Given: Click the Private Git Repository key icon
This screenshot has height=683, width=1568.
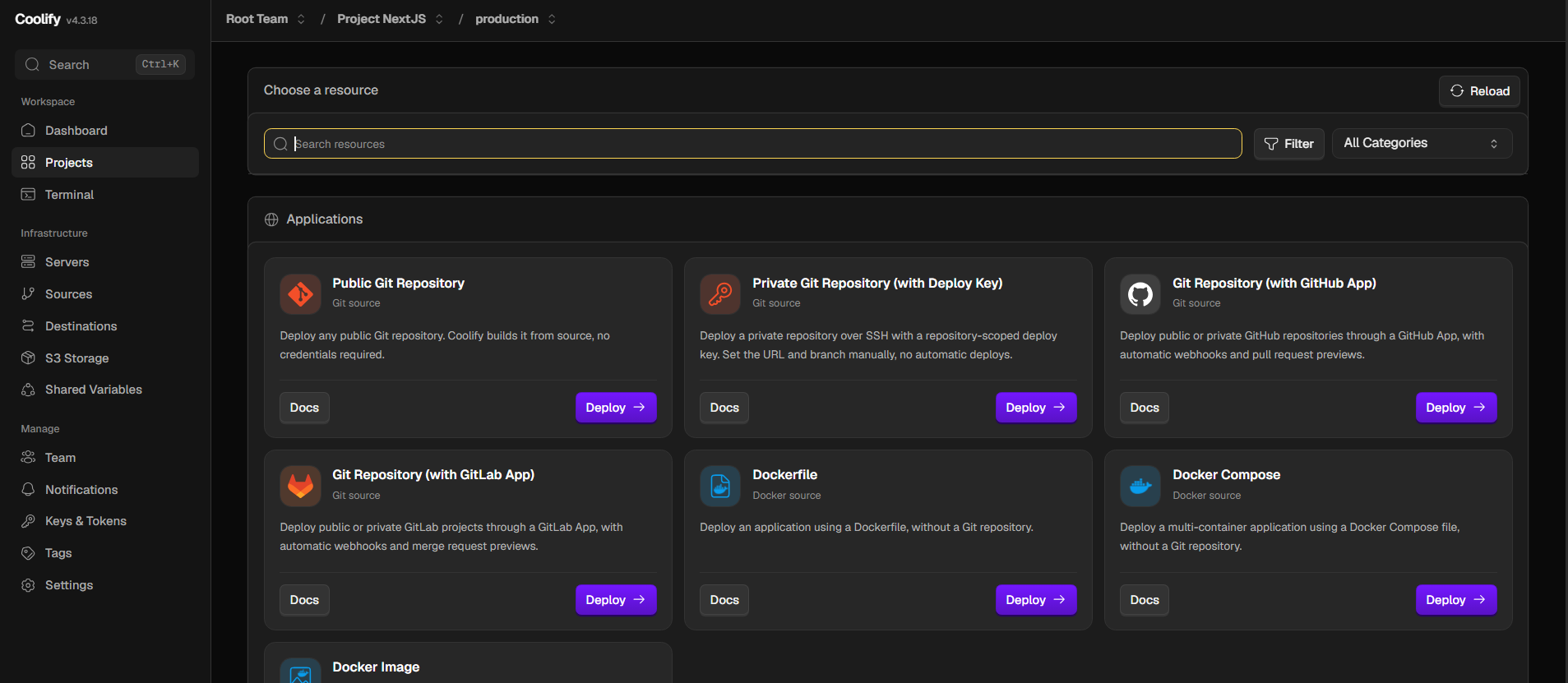Looking at the screenshot, I should (x=720, y=294).
